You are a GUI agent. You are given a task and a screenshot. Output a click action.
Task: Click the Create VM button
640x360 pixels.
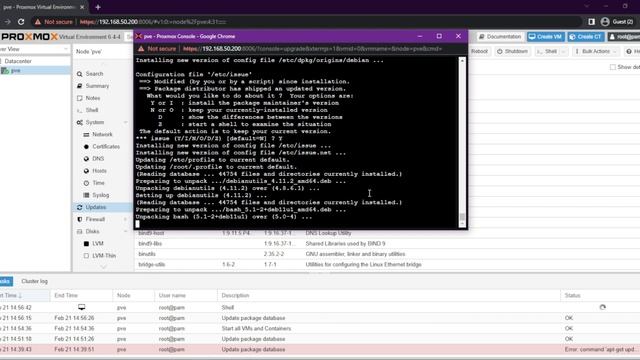point(546,37)
